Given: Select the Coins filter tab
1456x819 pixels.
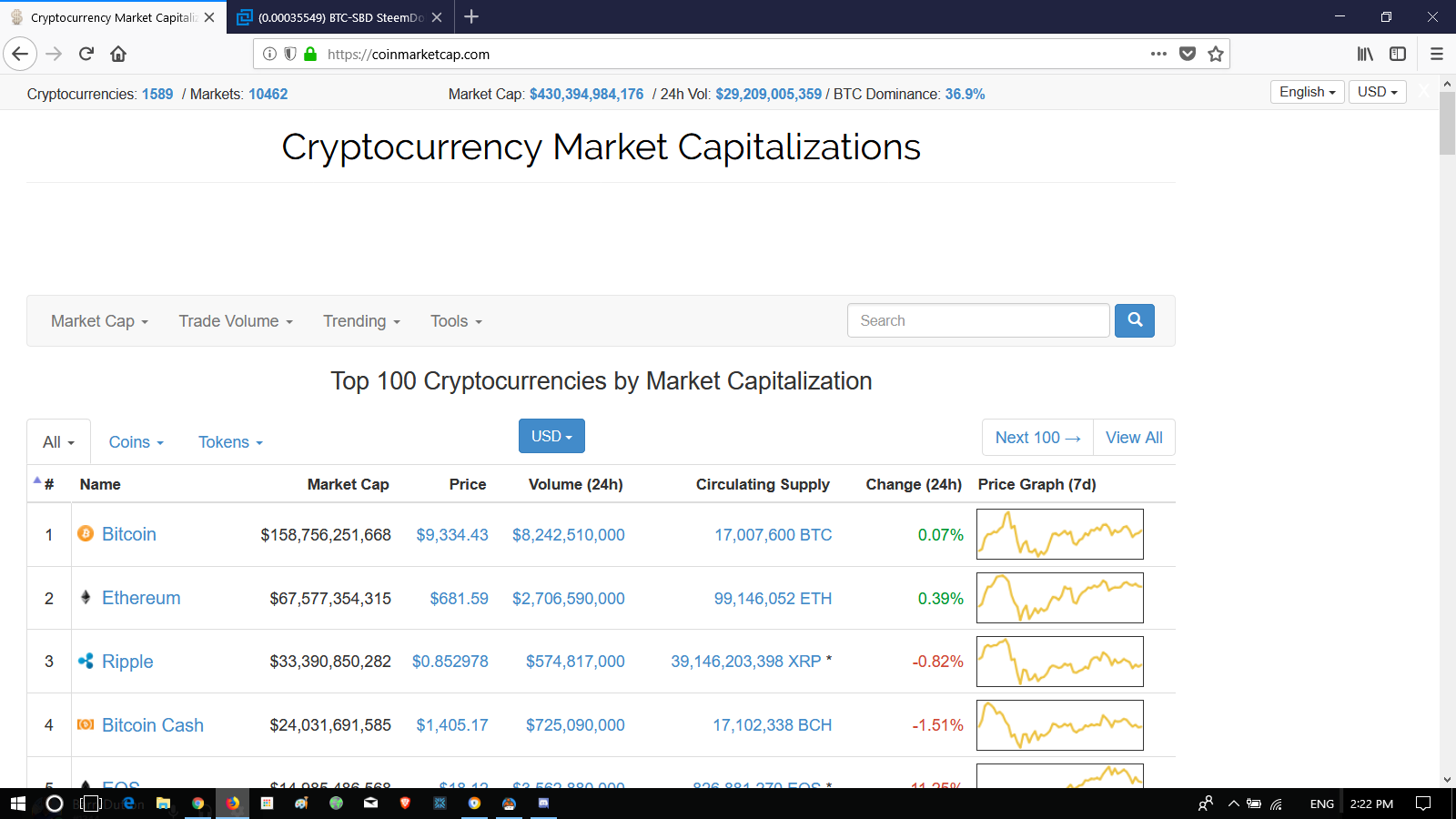Looking at the screenshot, I should click(x=136, y=442).
